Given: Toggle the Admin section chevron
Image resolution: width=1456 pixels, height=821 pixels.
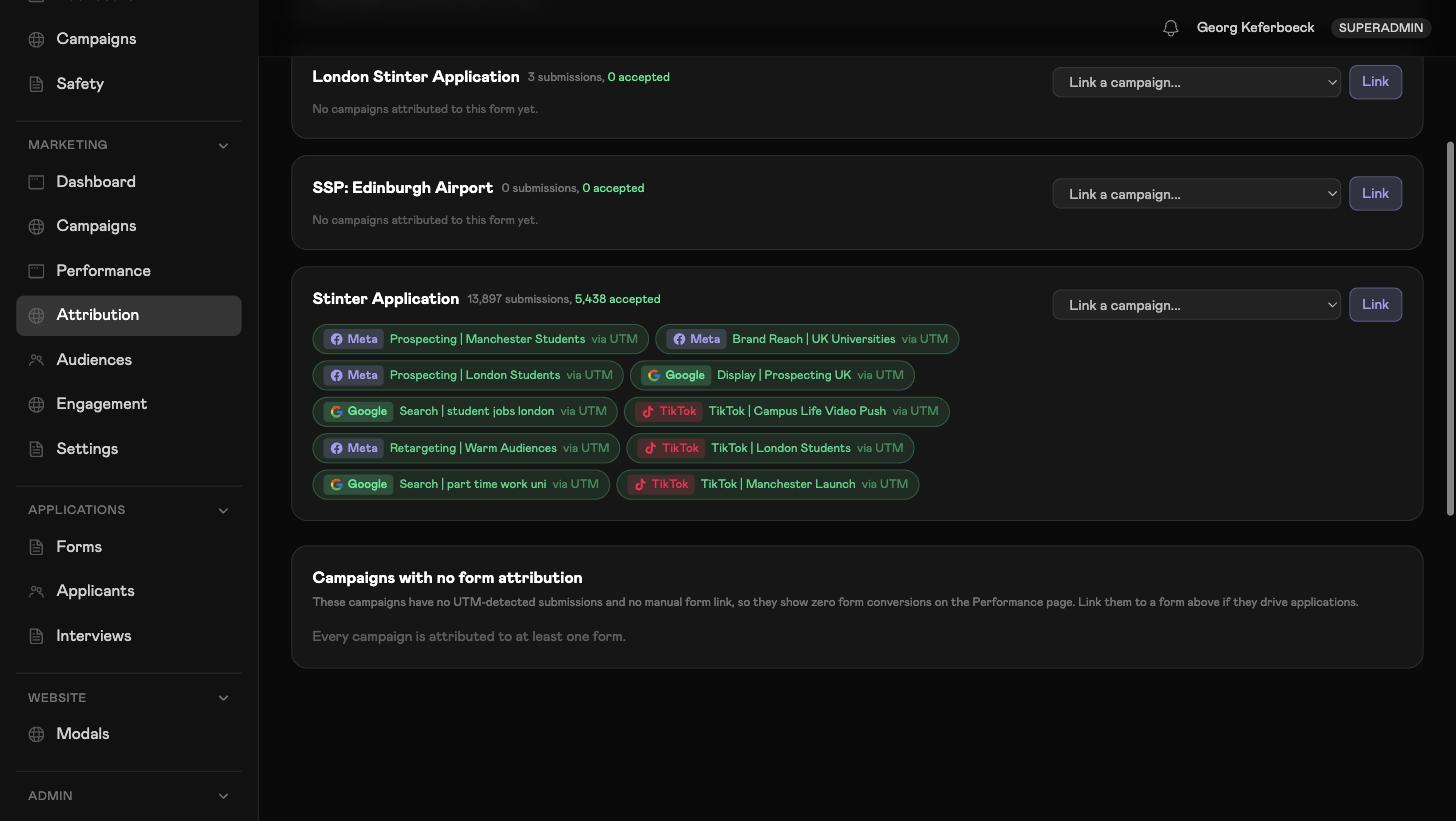Looking at the screenshot, I should (x=223, y=796).
